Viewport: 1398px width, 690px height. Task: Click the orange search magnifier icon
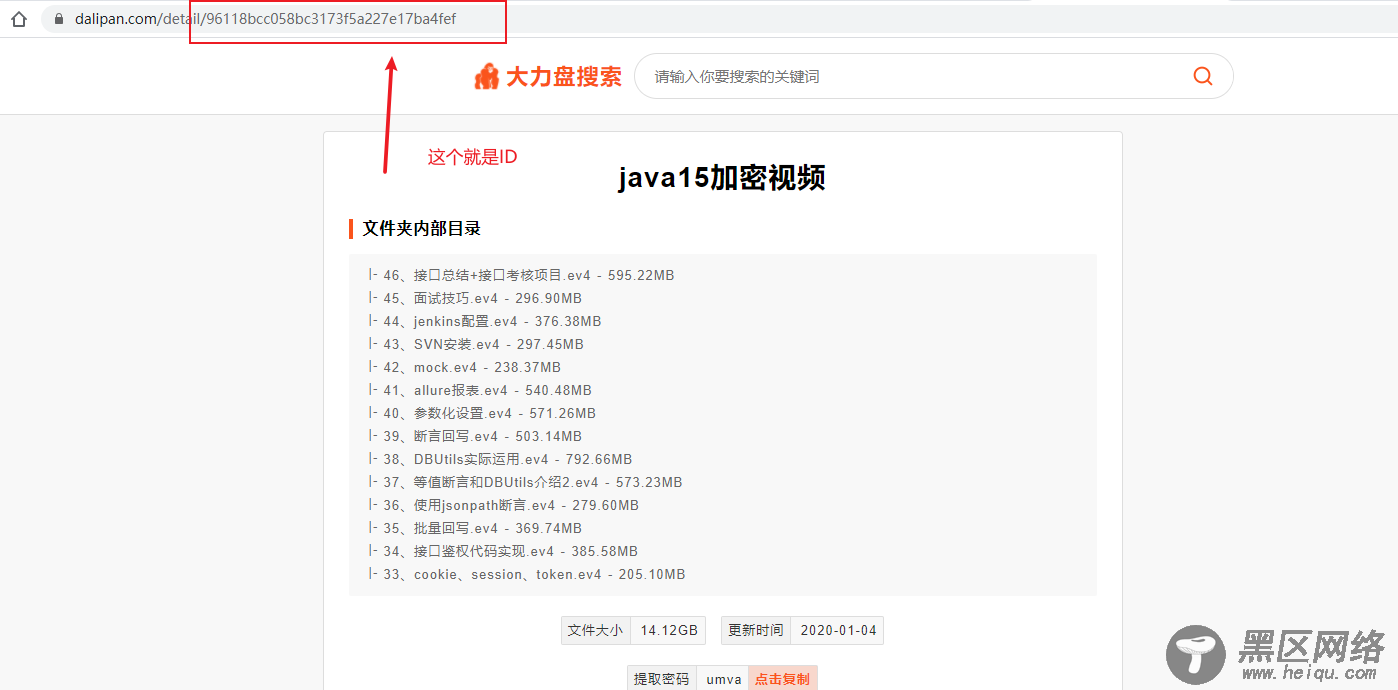(x=1202, y=76)
